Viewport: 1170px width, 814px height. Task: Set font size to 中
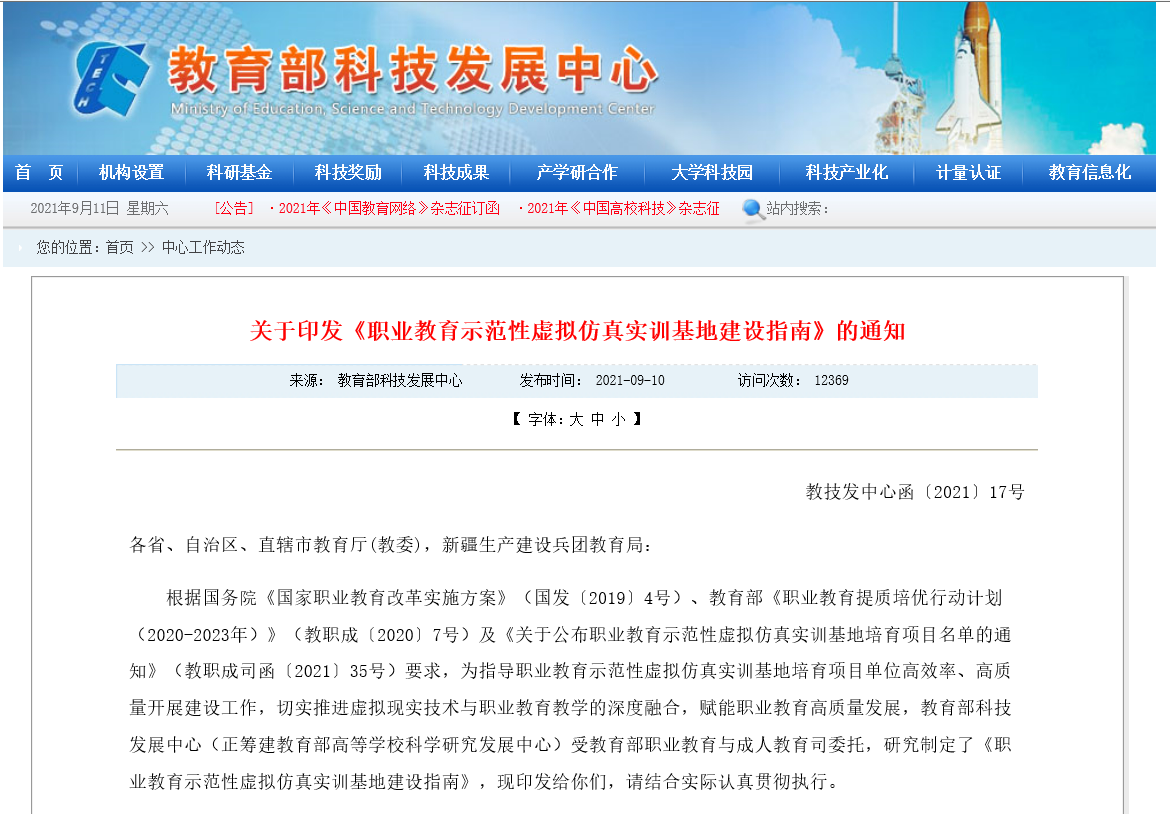point(597,420)
